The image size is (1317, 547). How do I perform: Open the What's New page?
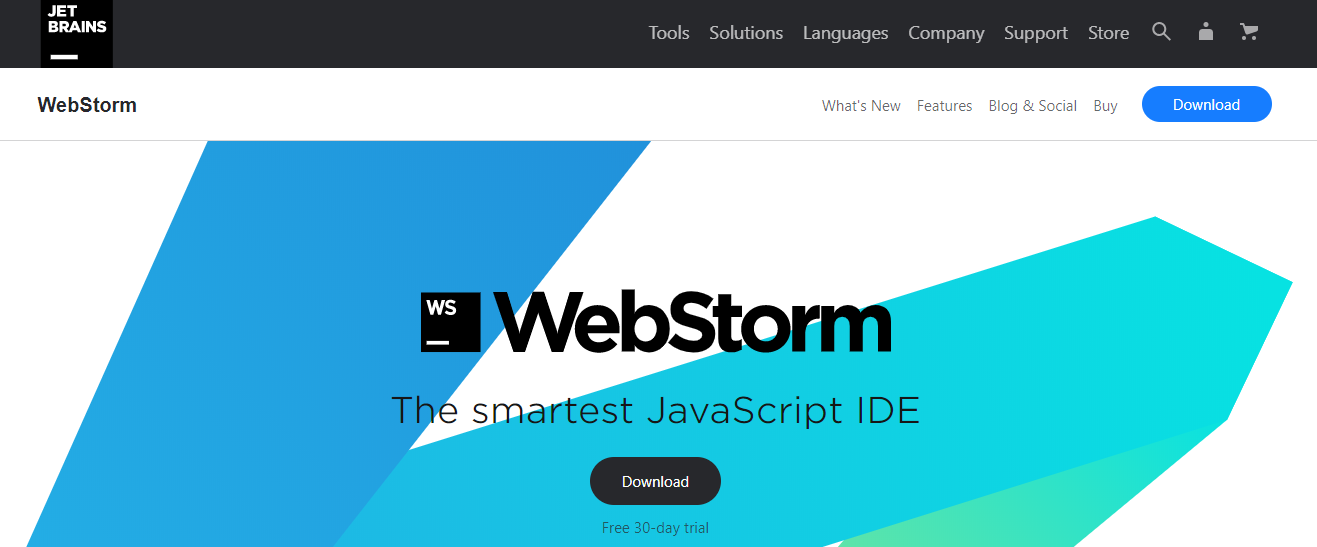click(861, 106)
